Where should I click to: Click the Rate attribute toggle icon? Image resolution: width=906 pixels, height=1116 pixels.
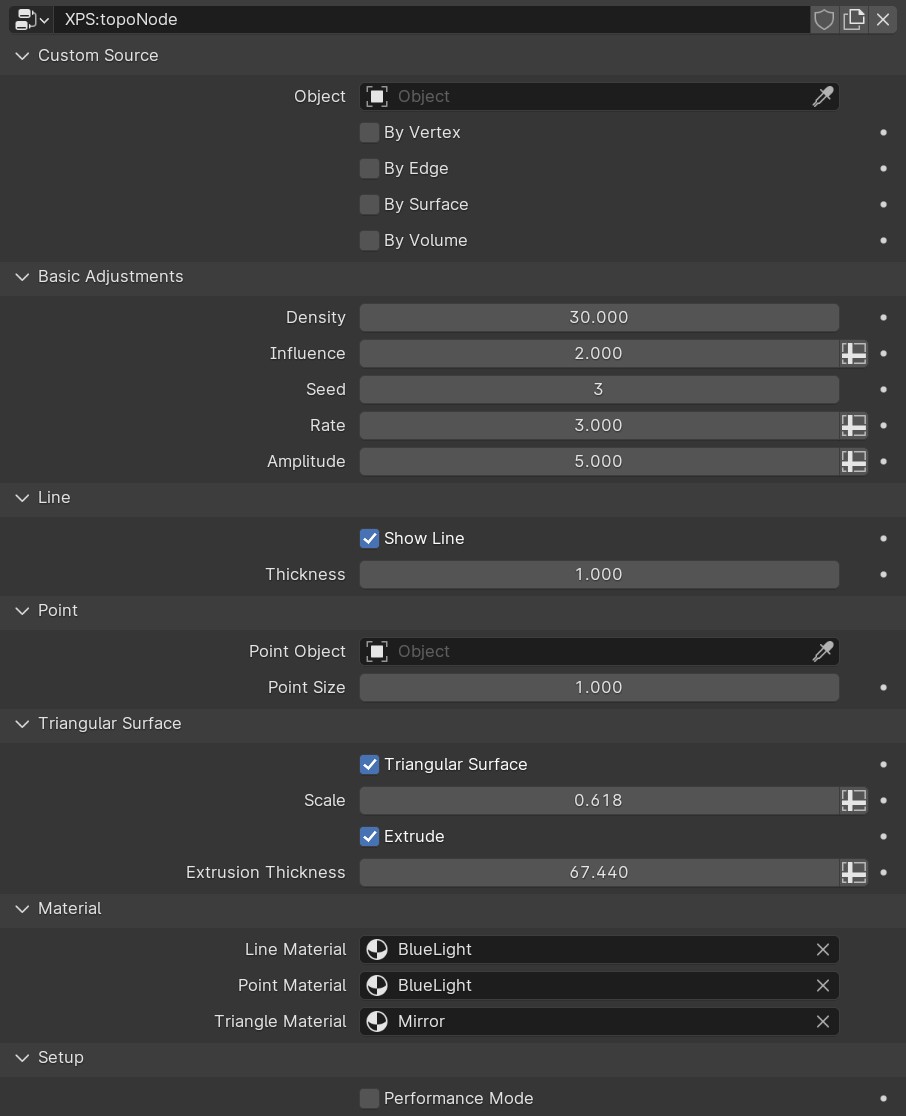[853, 425]
